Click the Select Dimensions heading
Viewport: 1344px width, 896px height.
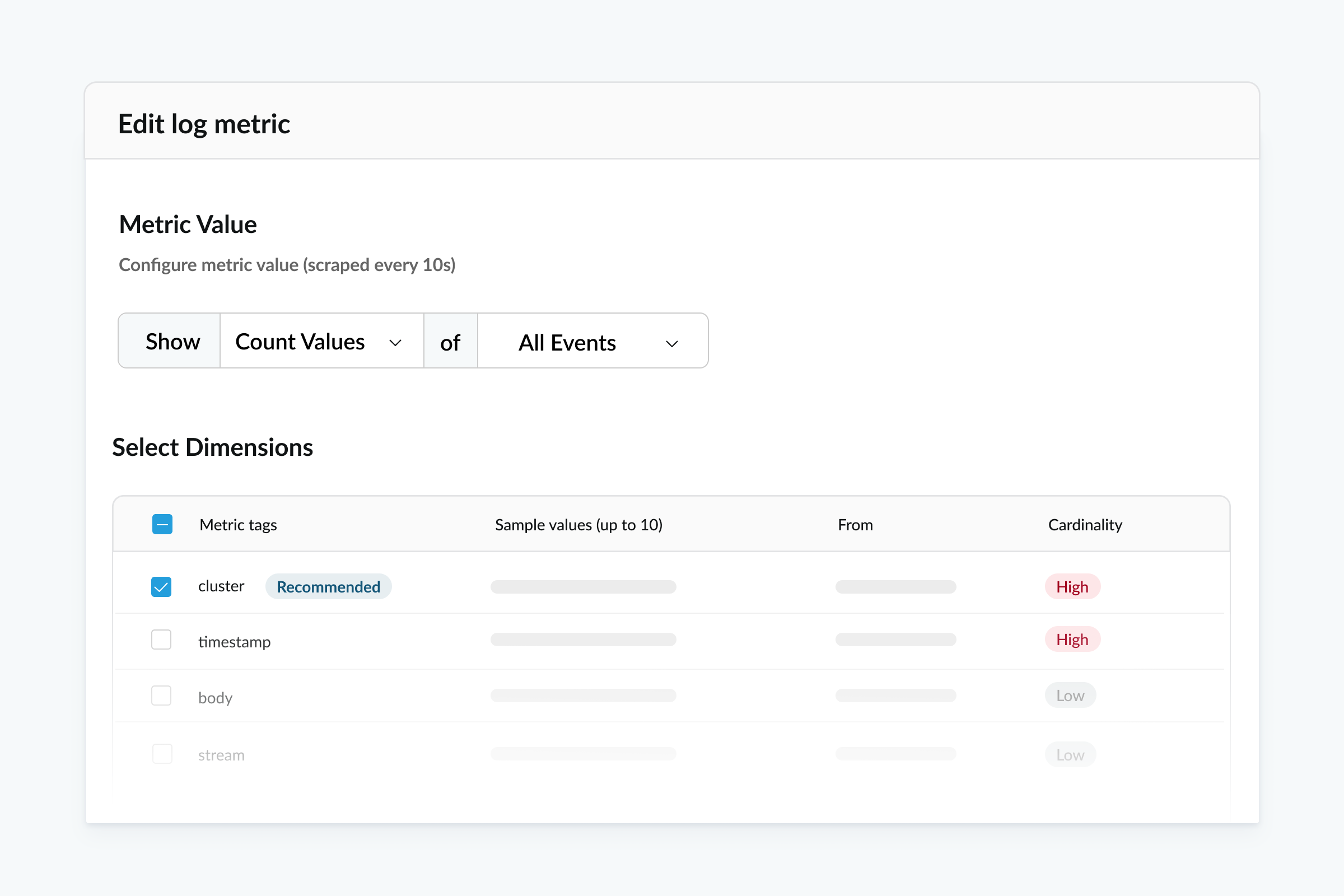213,447
